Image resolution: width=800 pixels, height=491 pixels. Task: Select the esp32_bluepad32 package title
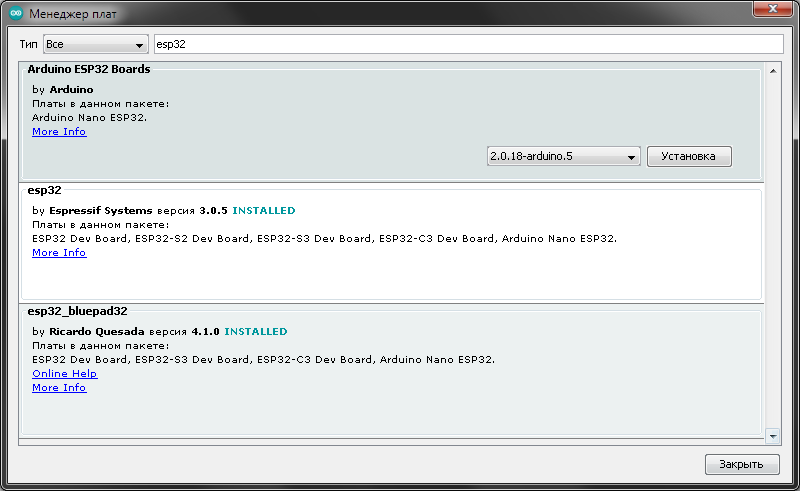tap(78, 311)
